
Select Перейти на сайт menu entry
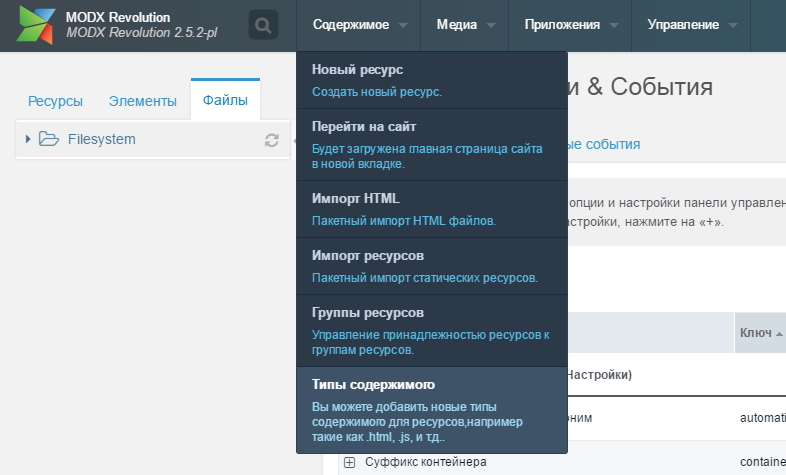432,145
